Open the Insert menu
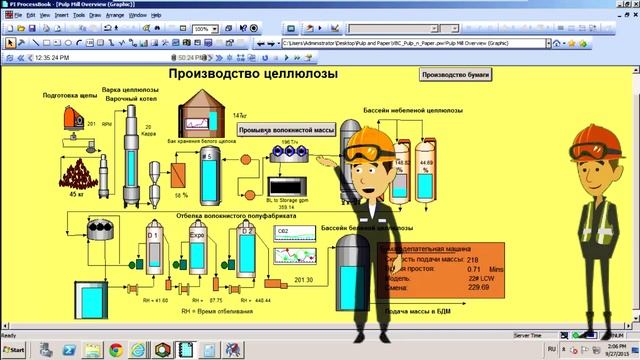This screenshot has height=360, width=640. click(x=61, y=15)
